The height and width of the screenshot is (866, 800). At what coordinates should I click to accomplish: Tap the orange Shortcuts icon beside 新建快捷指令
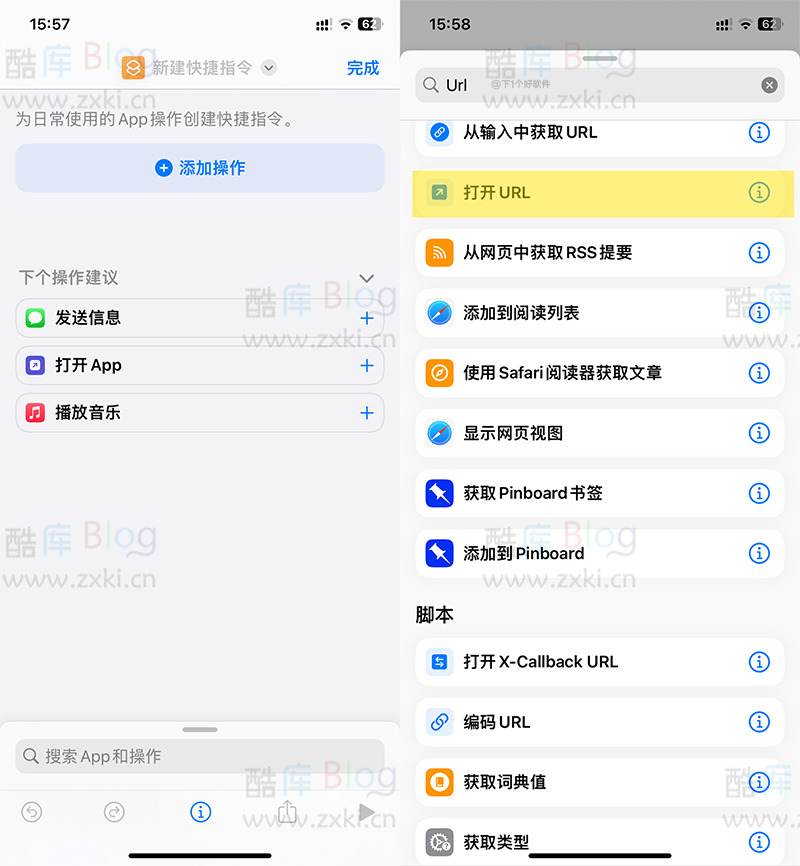132,68
